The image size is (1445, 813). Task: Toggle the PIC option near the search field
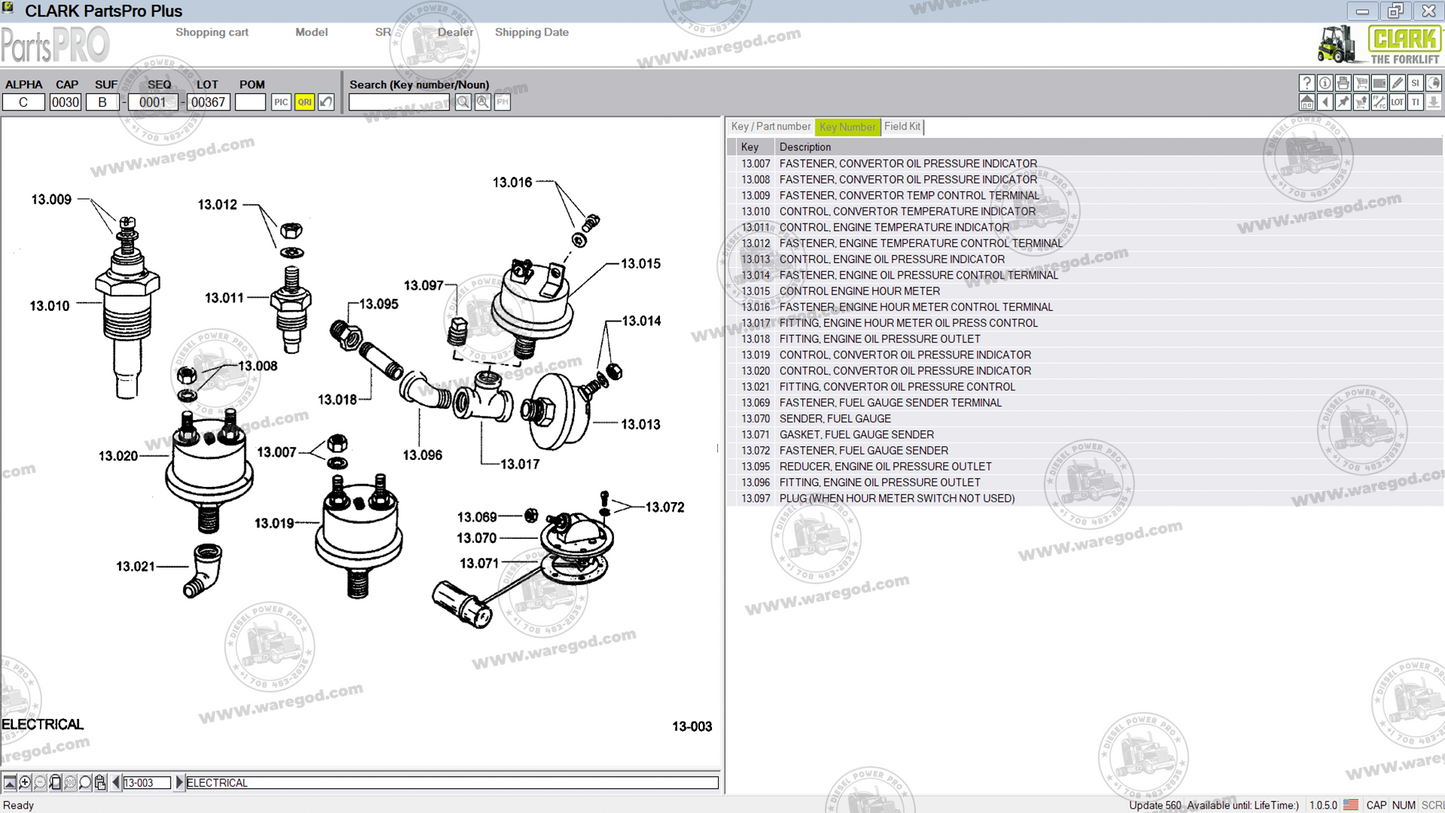(280, 101)
